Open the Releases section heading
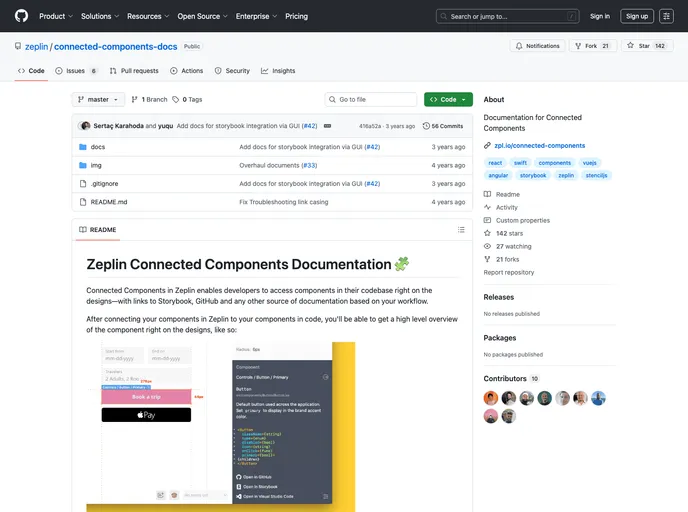Screen dimensions: 688x512 click(498, 297)
